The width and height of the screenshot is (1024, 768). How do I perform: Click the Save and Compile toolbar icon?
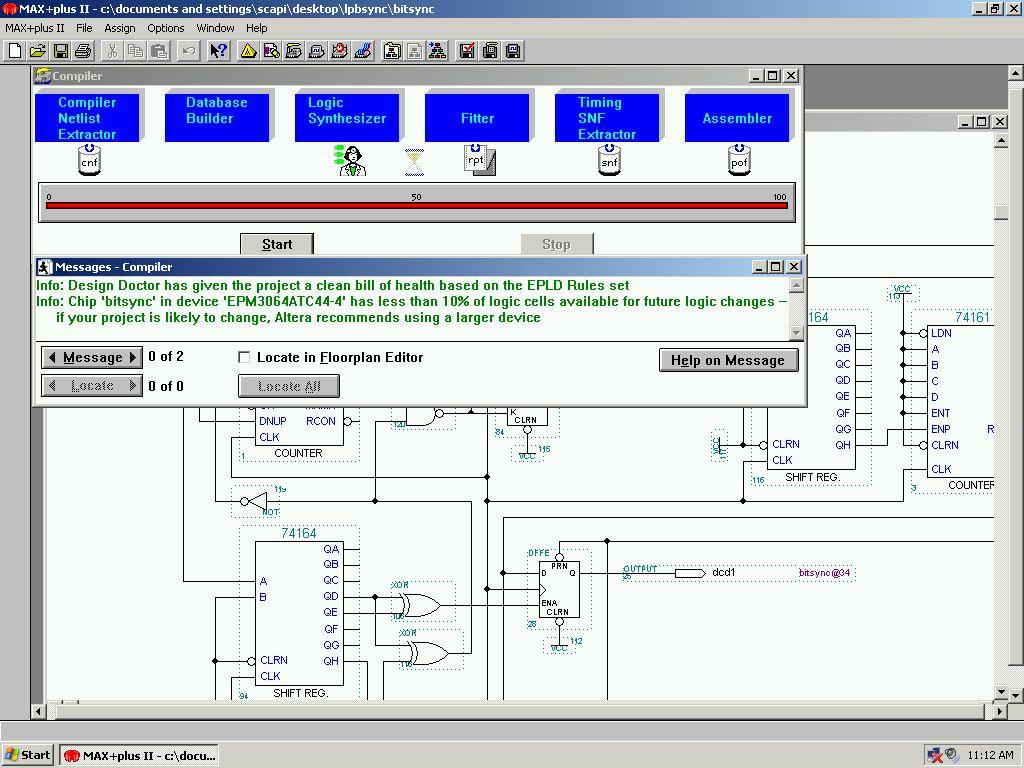[x=490, y=51]
